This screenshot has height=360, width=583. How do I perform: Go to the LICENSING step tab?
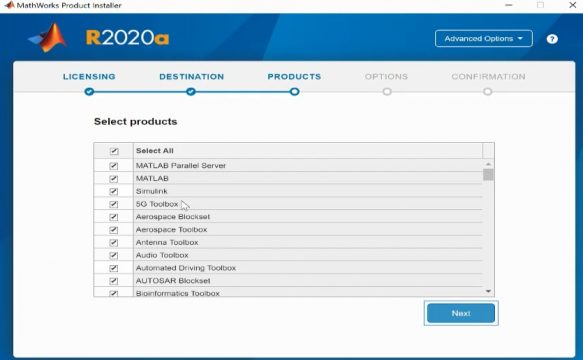(x=89, y=77)
